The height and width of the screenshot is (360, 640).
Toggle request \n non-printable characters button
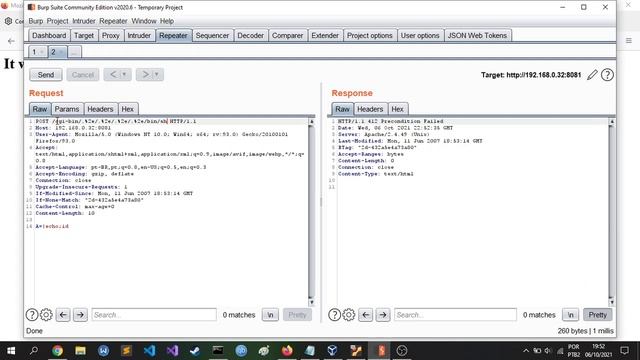coord(270,315)
